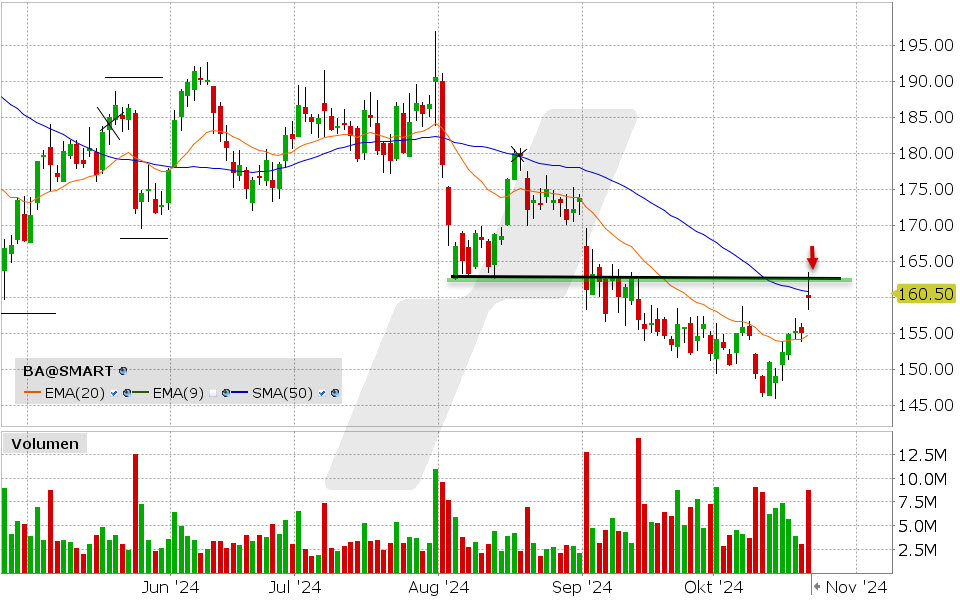This screenshot has width=960, height=600.
Task: Enable the EMA(9) checkbox
Action: tap(213, 393)
